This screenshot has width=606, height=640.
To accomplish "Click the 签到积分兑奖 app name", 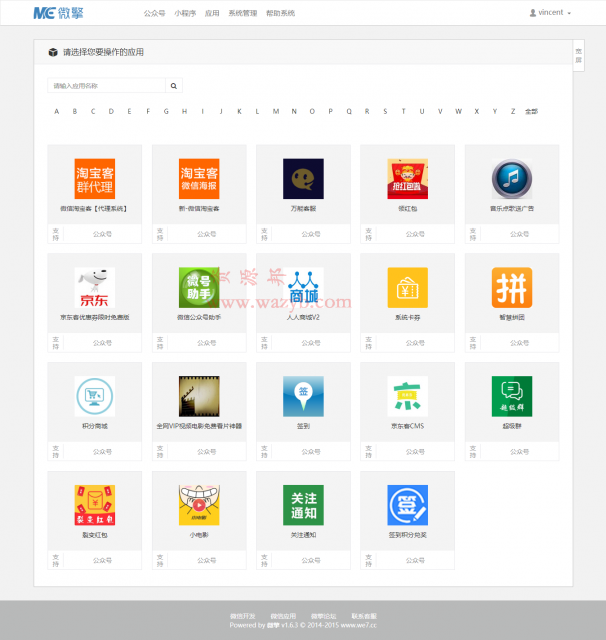I will [x=408, y=535].
